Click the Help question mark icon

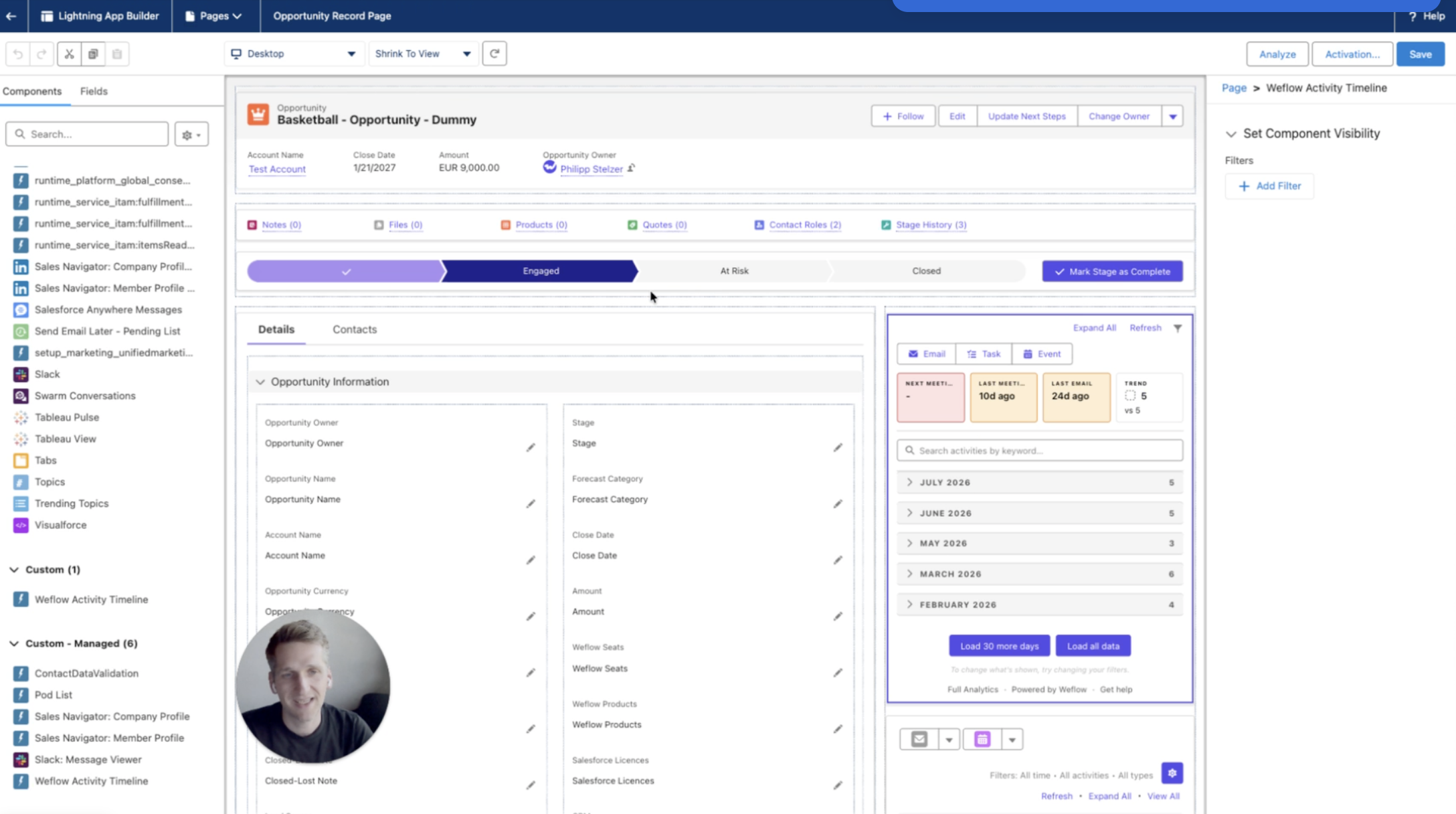(1413, 16)
